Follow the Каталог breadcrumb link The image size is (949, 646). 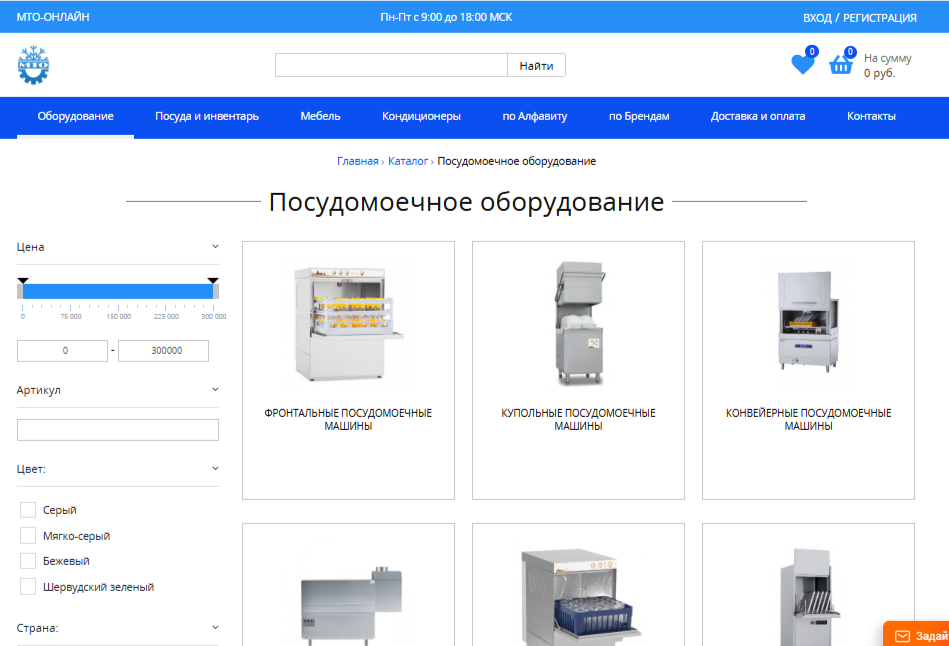tap(408, 161)
